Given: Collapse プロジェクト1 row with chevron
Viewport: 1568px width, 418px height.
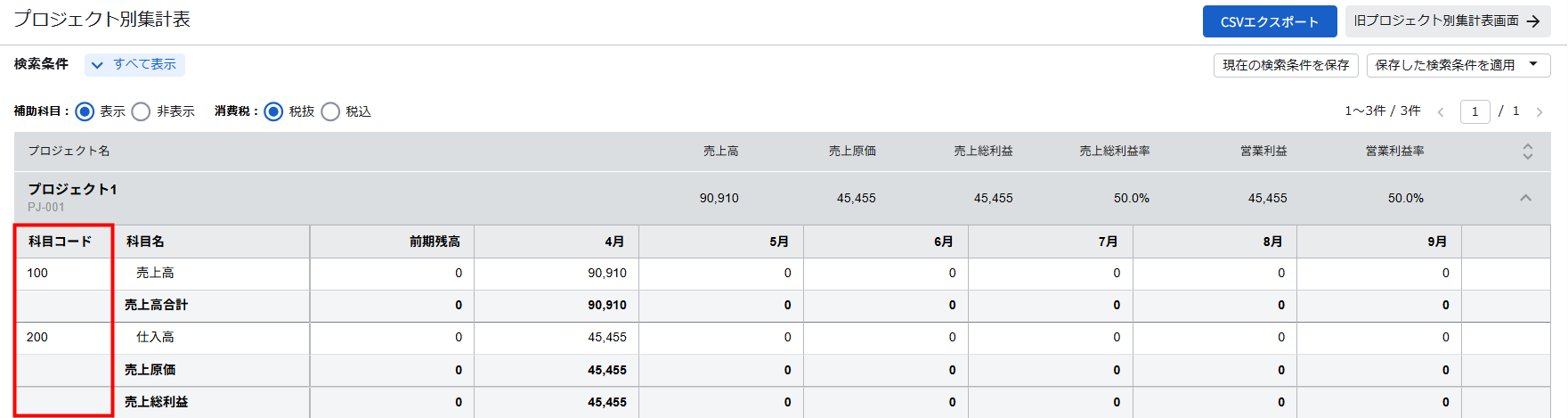Looking at the screenshot, I should [x=1525, y=198].
